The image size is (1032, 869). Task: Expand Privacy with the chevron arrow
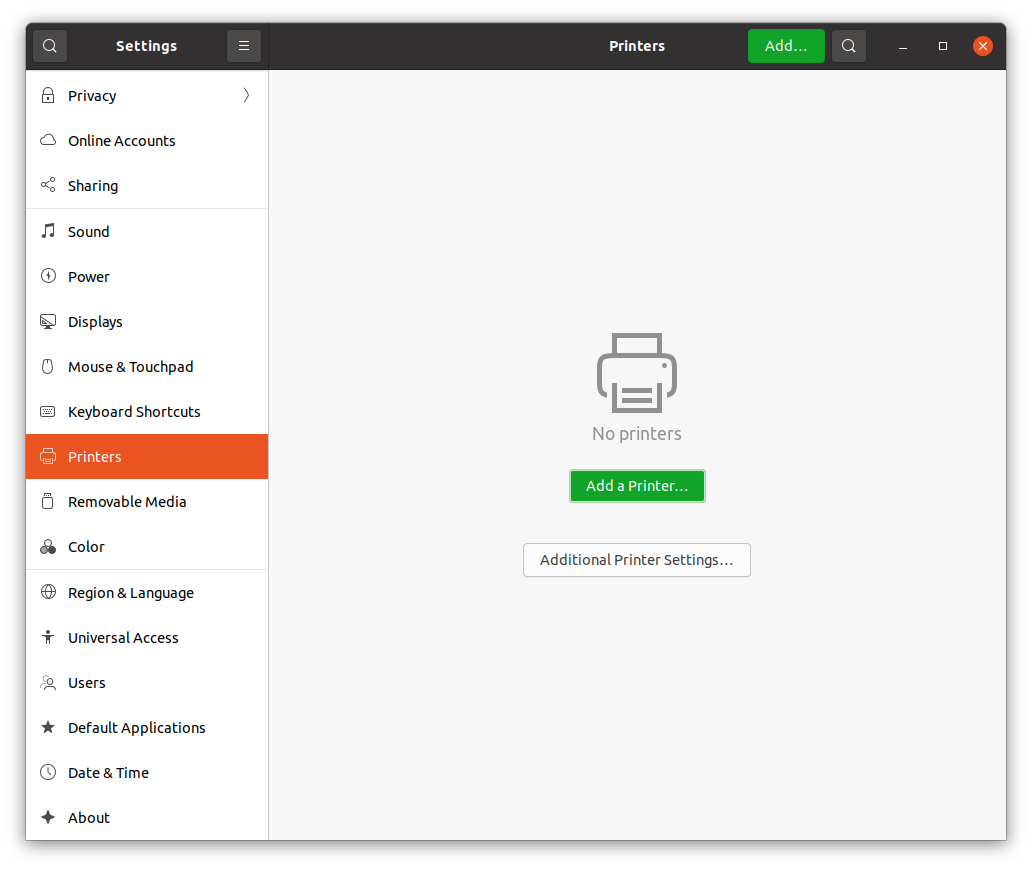point(246,96)
